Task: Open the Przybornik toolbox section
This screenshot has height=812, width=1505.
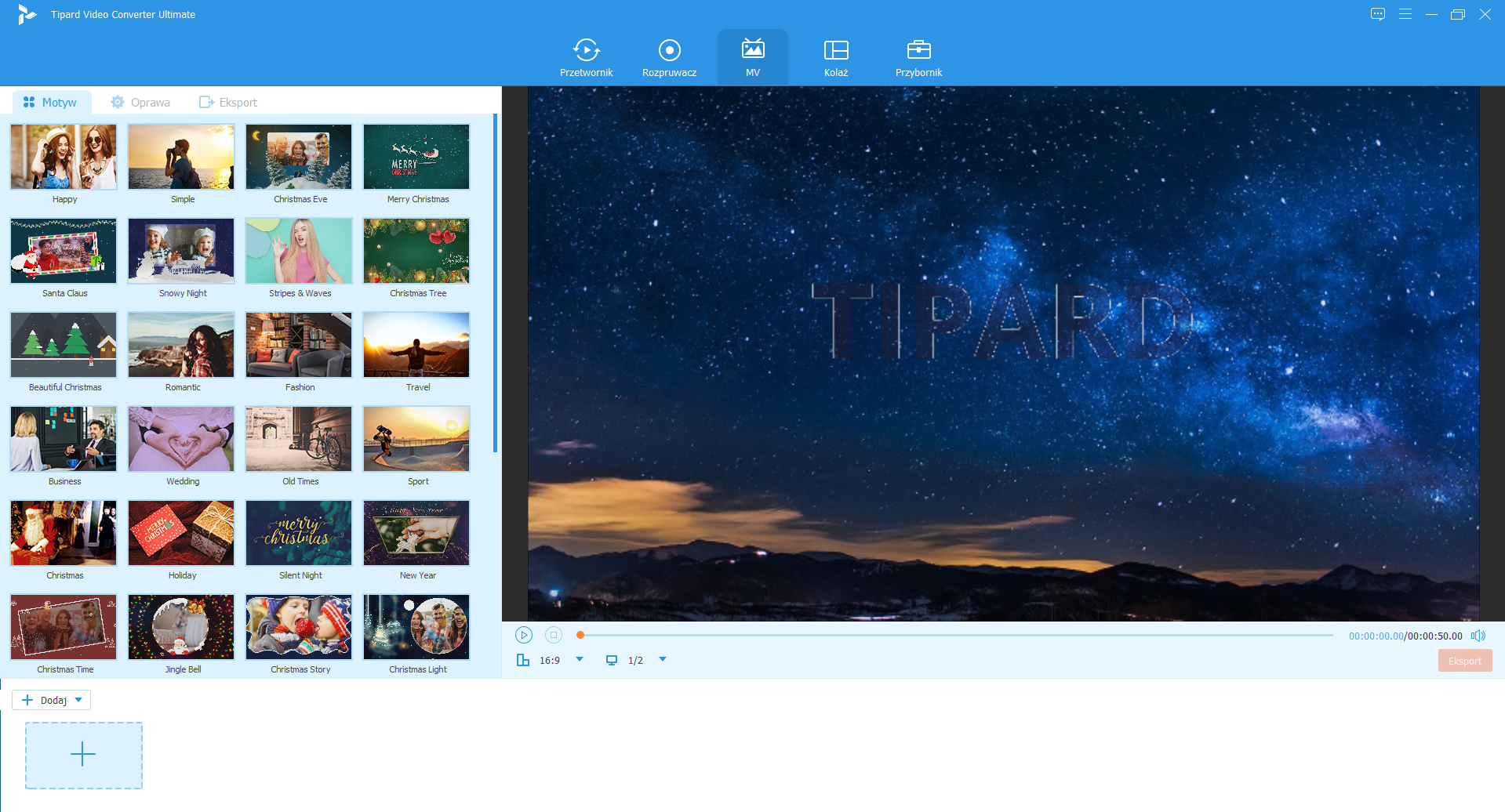Action: point(918,58)
